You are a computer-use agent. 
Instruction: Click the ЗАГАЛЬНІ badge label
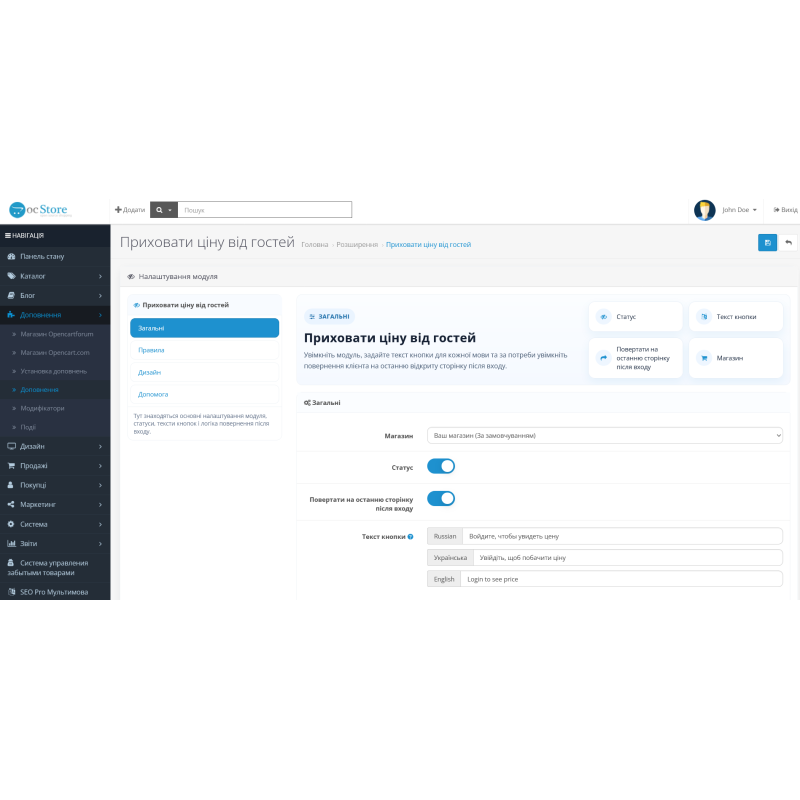click(329, 317)
